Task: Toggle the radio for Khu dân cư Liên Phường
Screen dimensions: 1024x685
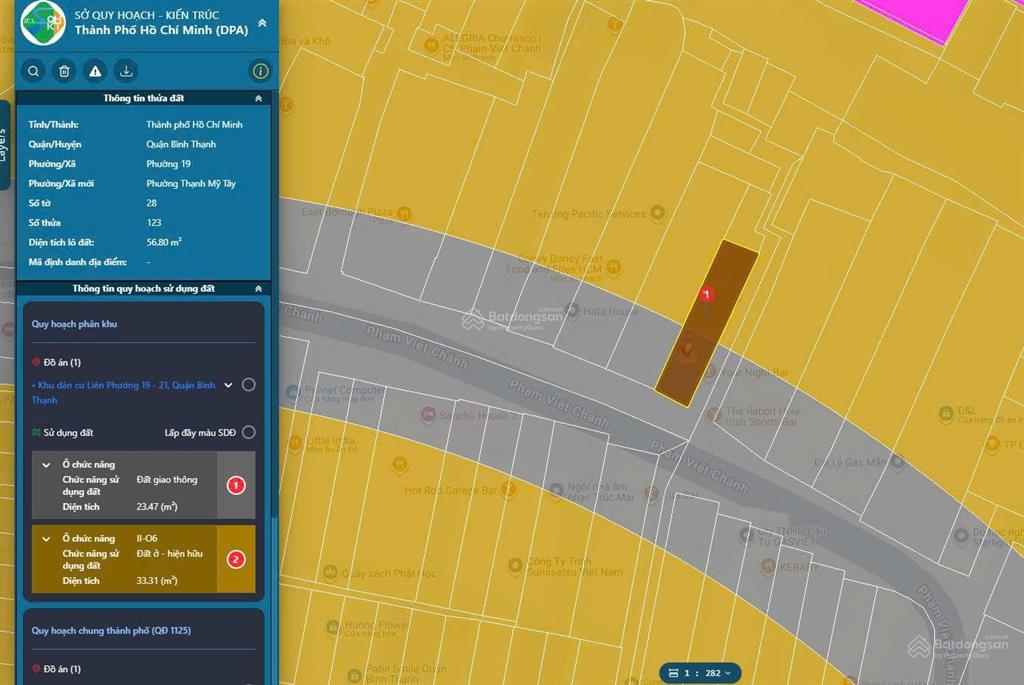Action: tap(248, 385)
